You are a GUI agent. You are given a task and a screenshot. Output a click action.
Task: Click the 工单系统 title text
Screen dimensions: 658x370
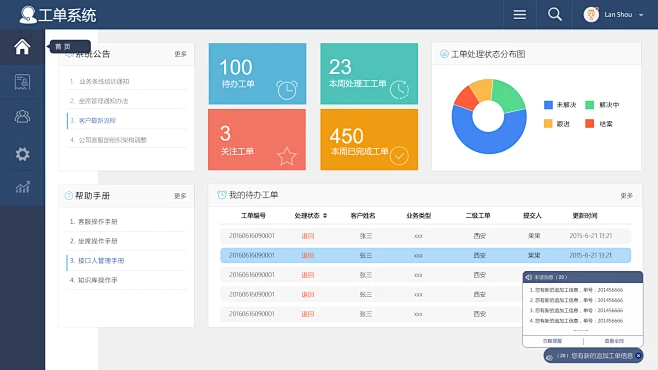click(x=67, y=16)
